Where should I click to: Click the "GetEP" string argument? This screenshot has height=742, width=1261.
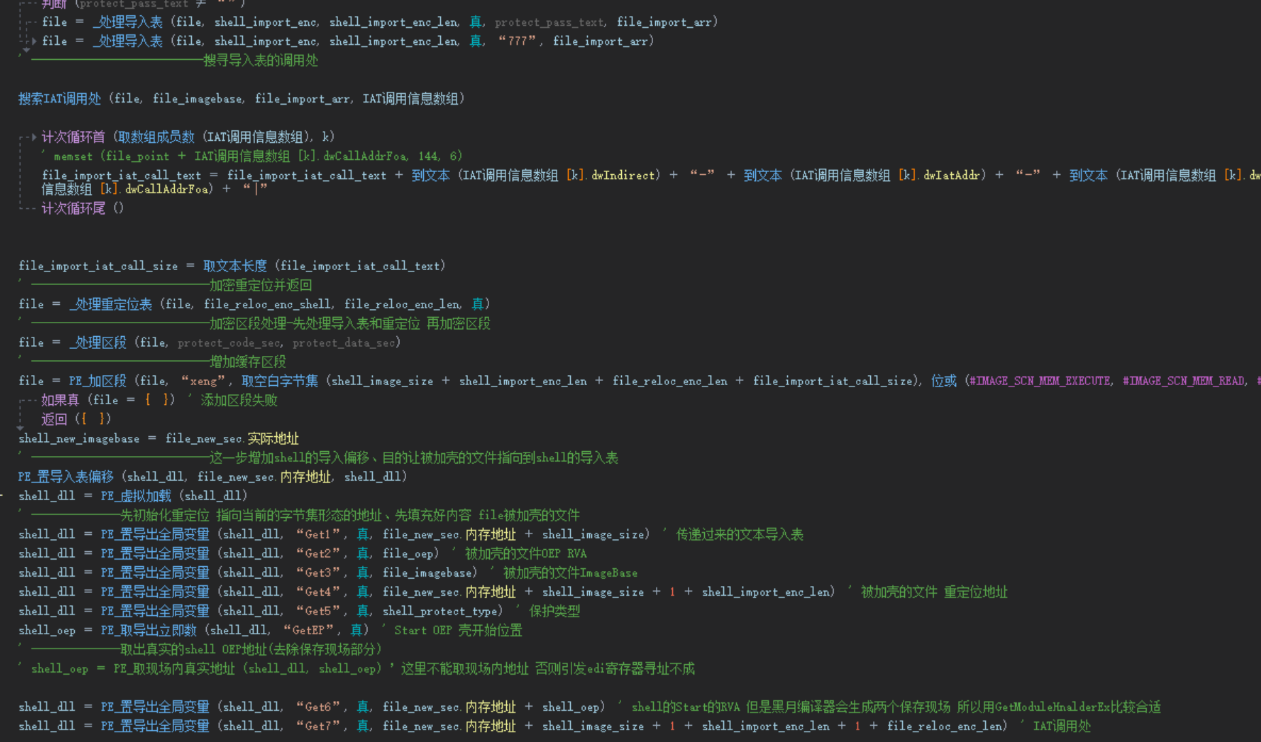(x=303, y=630)
